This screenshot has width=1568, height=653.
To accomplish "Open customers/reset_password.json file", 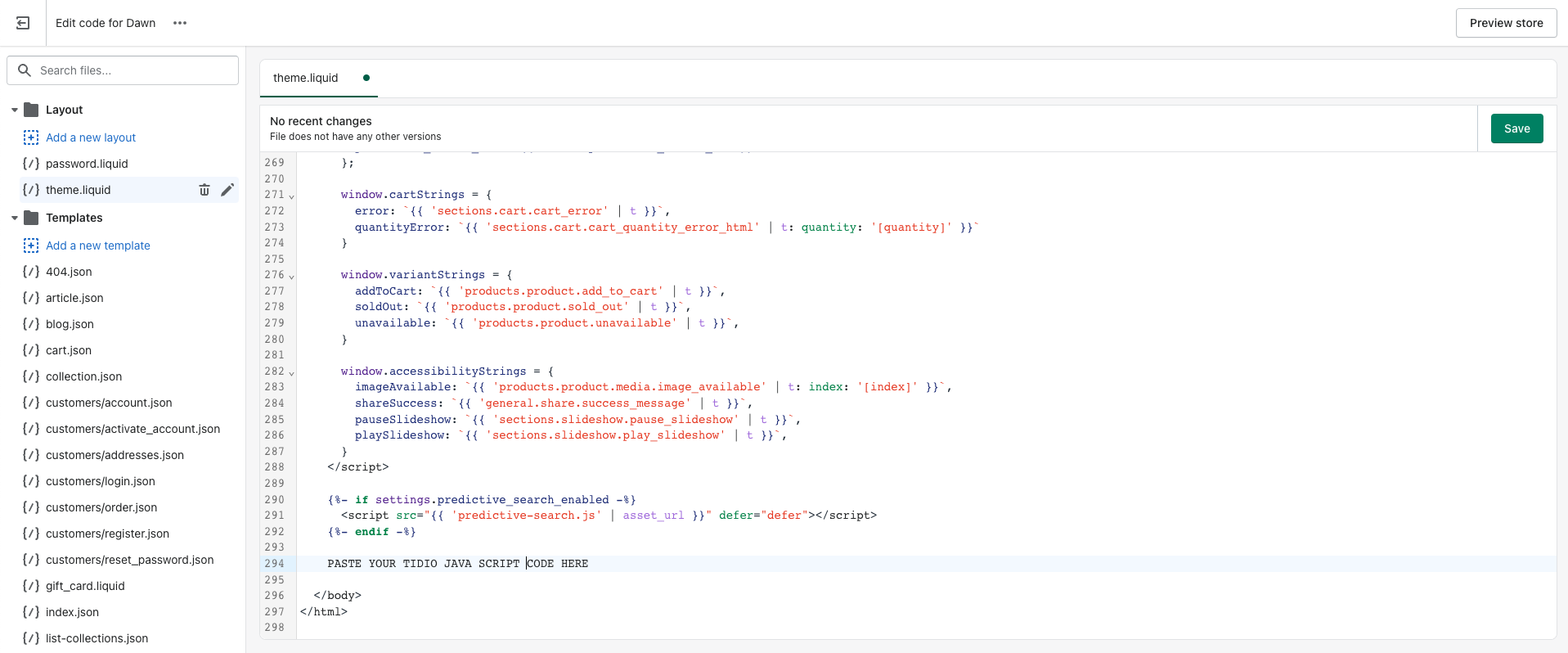I will tap(129, 560).
